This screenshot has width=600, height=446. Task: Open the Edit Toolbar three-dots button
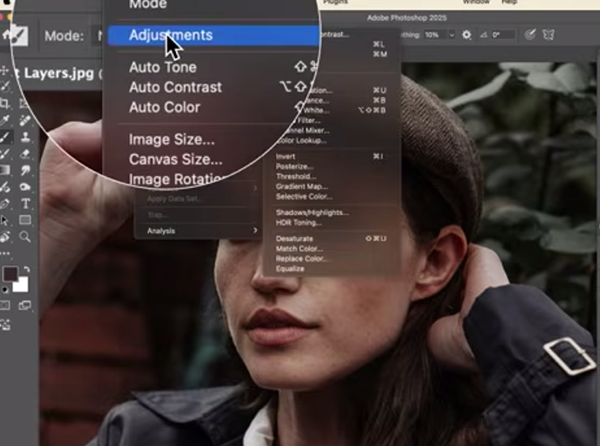pyautogui.click(x=5, y=253)
